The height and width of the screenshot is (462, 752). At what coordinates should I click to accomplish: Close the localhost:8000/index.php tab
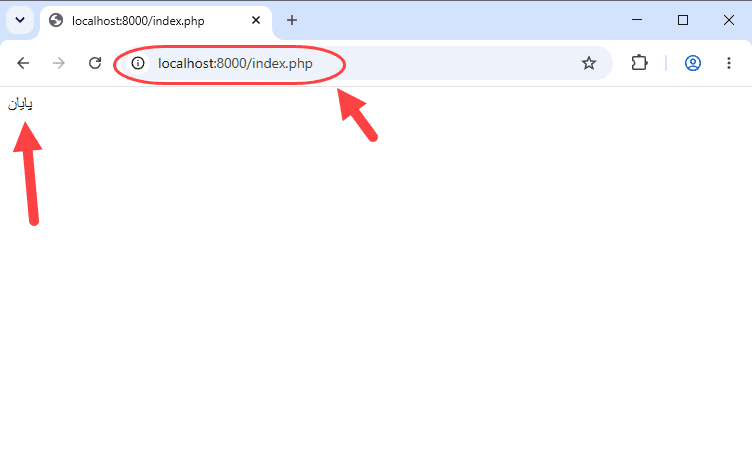click(256, 20)
